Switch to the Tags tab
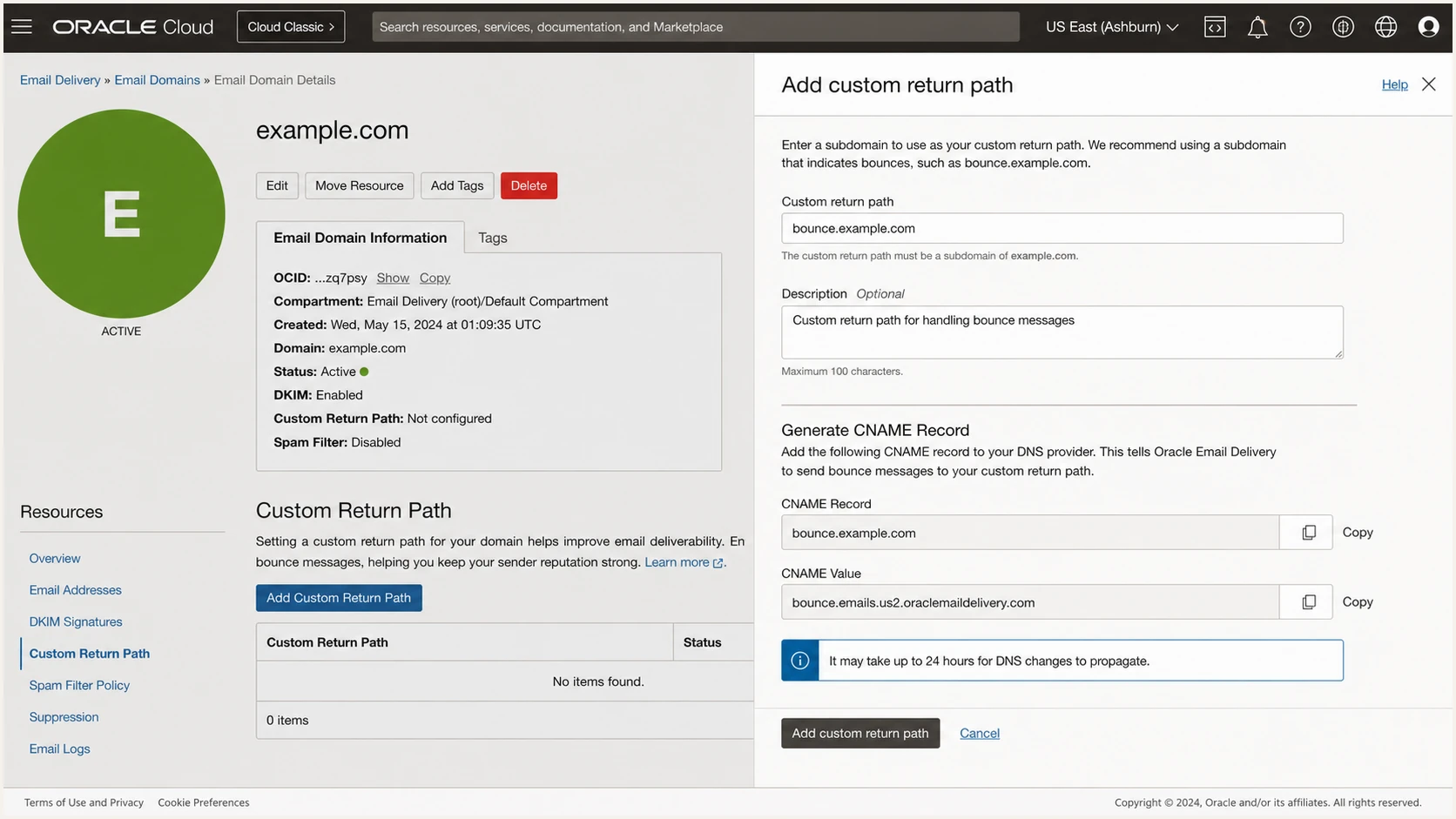Viewport: 1456px width, 819px height. tap(492, 238)
